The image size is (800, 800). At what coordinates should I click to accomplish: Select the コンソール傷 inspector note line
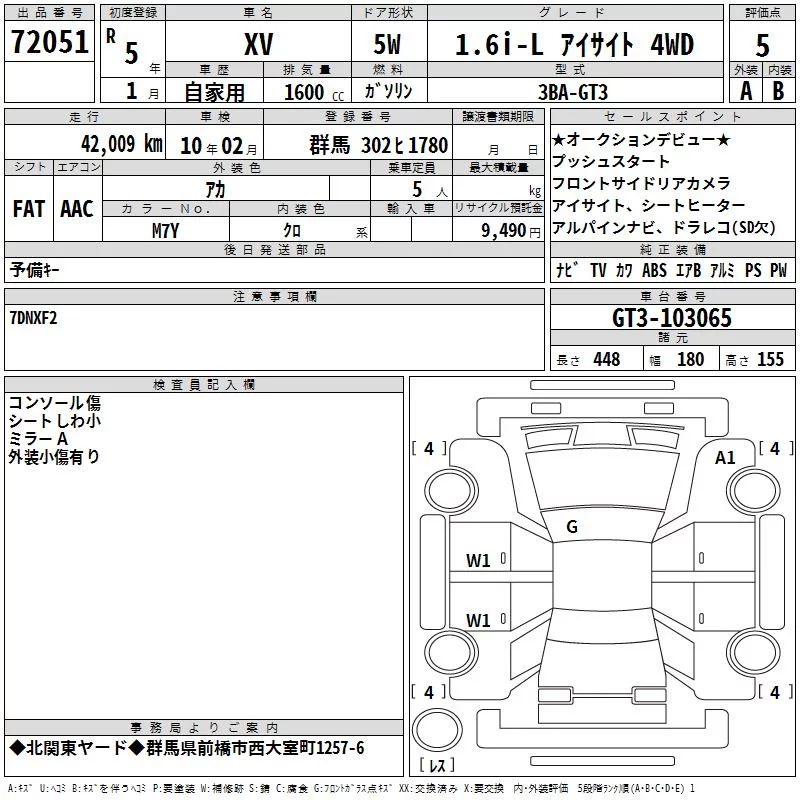[55, 403]
